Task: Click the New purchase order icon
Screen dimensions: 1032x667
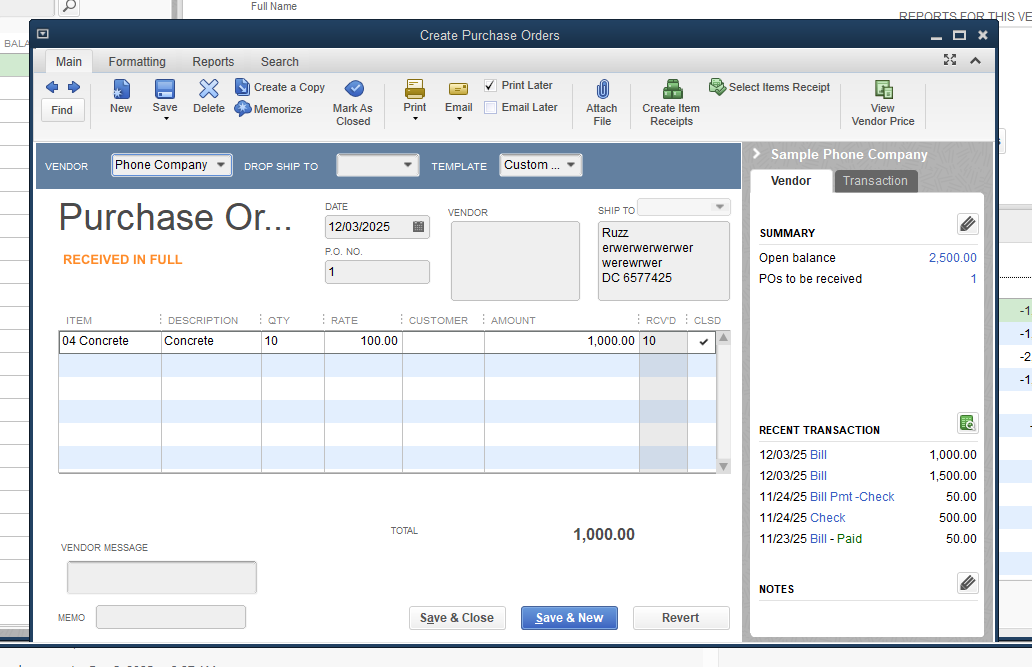Action: [x=121, y=91]
